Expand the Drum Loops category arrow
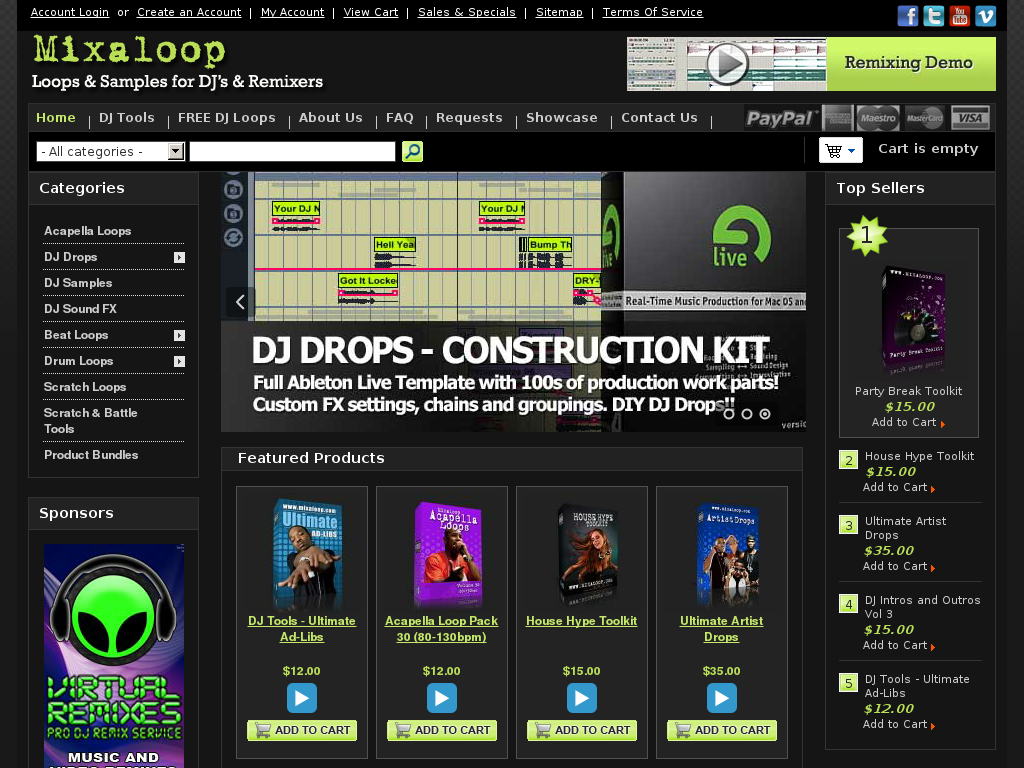 coord(180,362)
